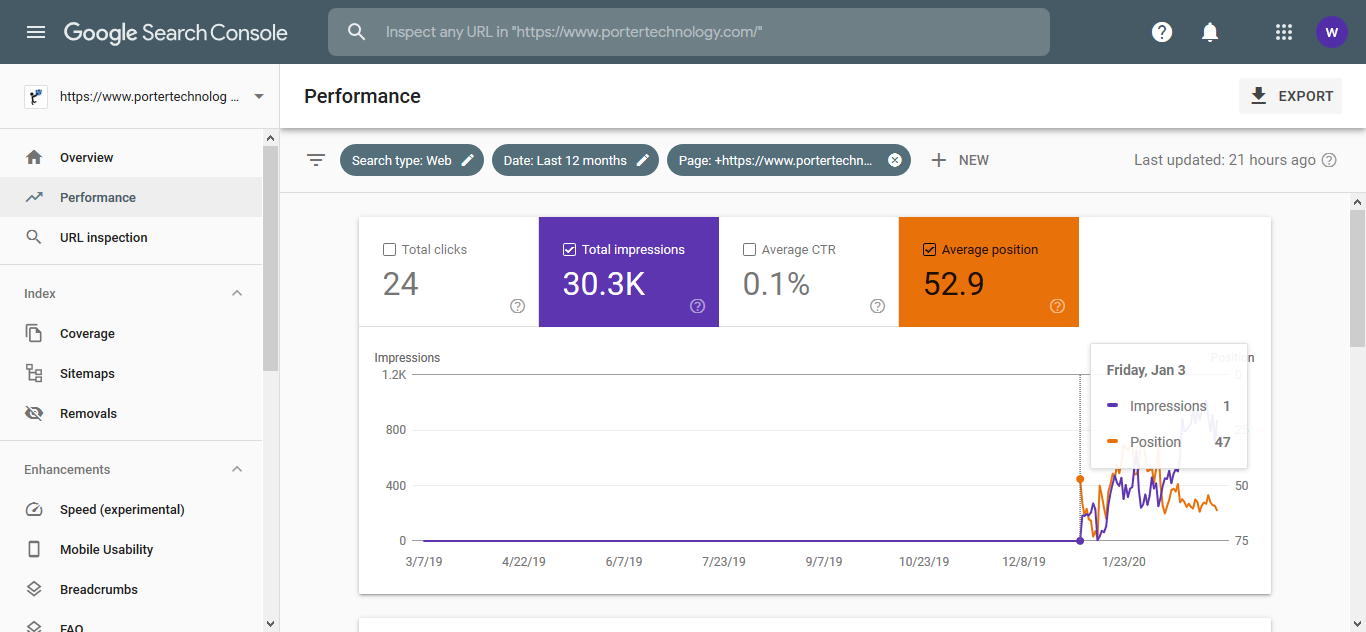
Task: Uncheck the Average position checkbox
Action: point(930,250)
